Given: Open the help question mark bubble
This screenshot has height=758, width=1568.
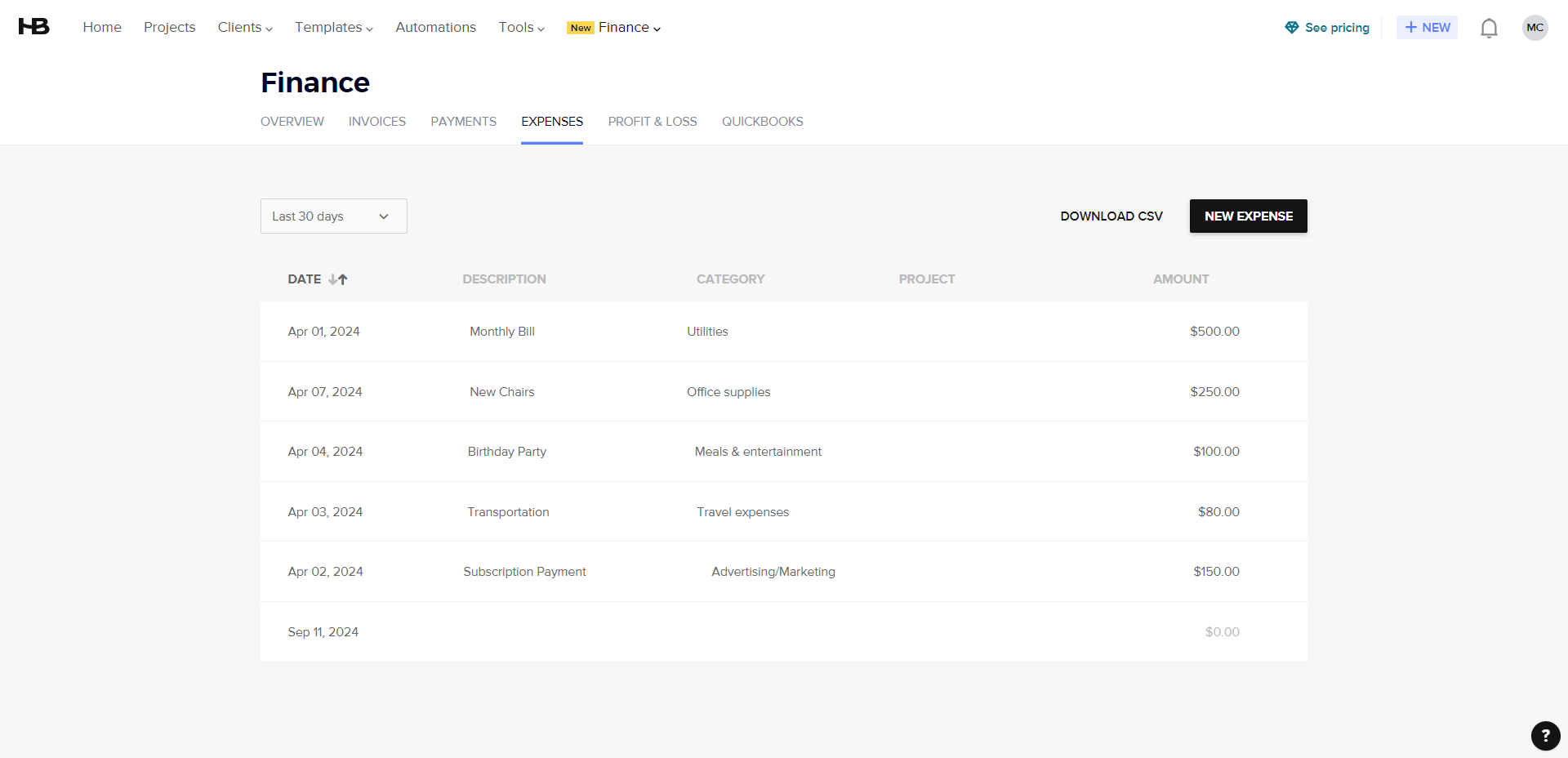Looking at the screenshot, I should 1544,736.
